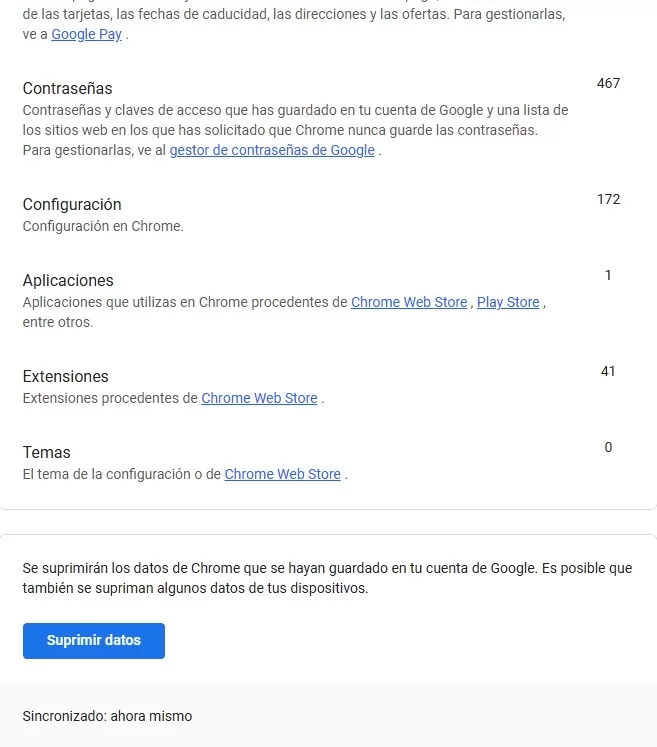
Task: Open the Google Pay link
Action: pyautogui.click(x=86, y=34)
